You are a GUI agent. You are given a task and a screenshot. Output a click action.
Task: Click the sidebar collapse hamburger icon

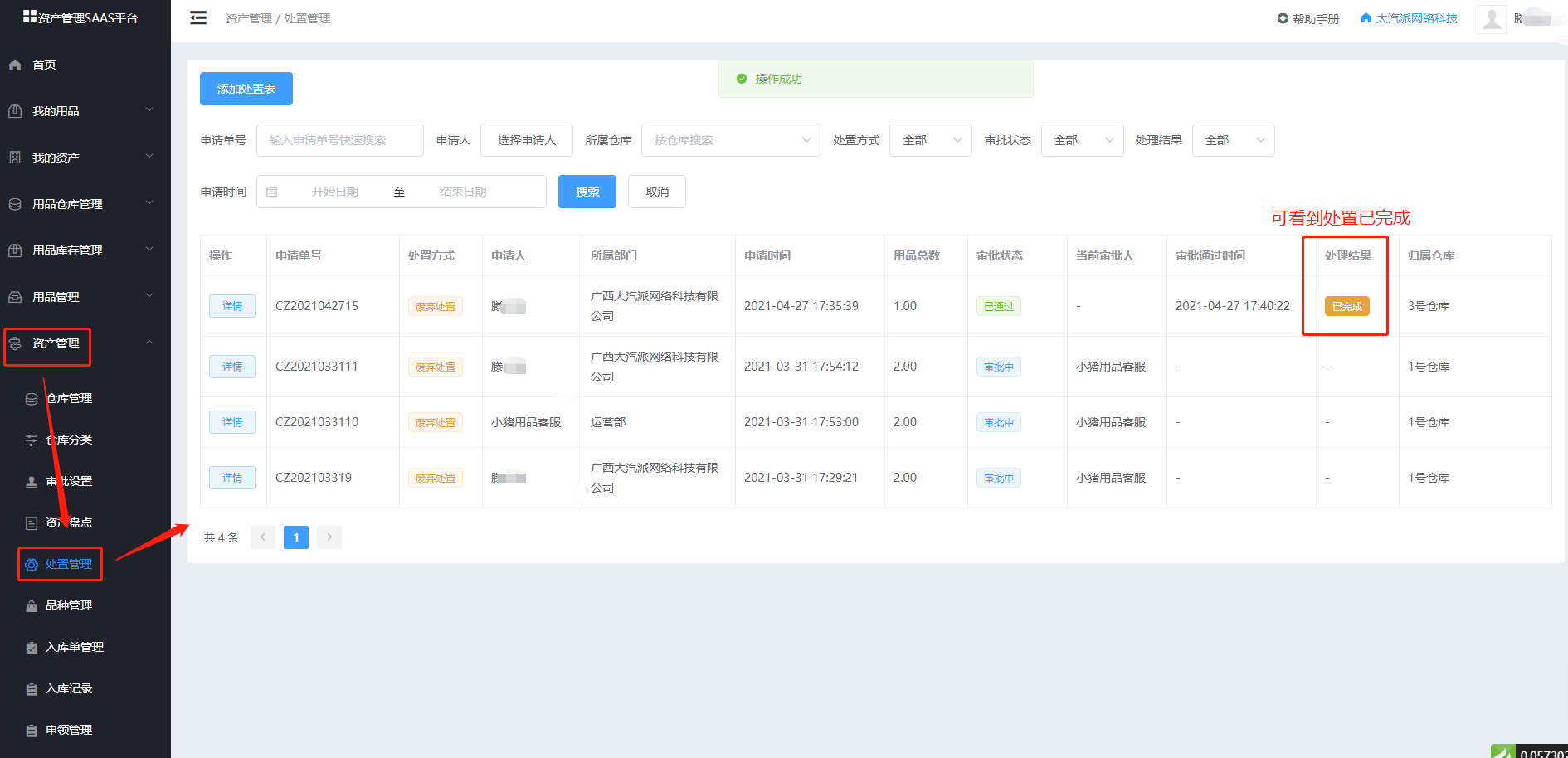(198, 17)
